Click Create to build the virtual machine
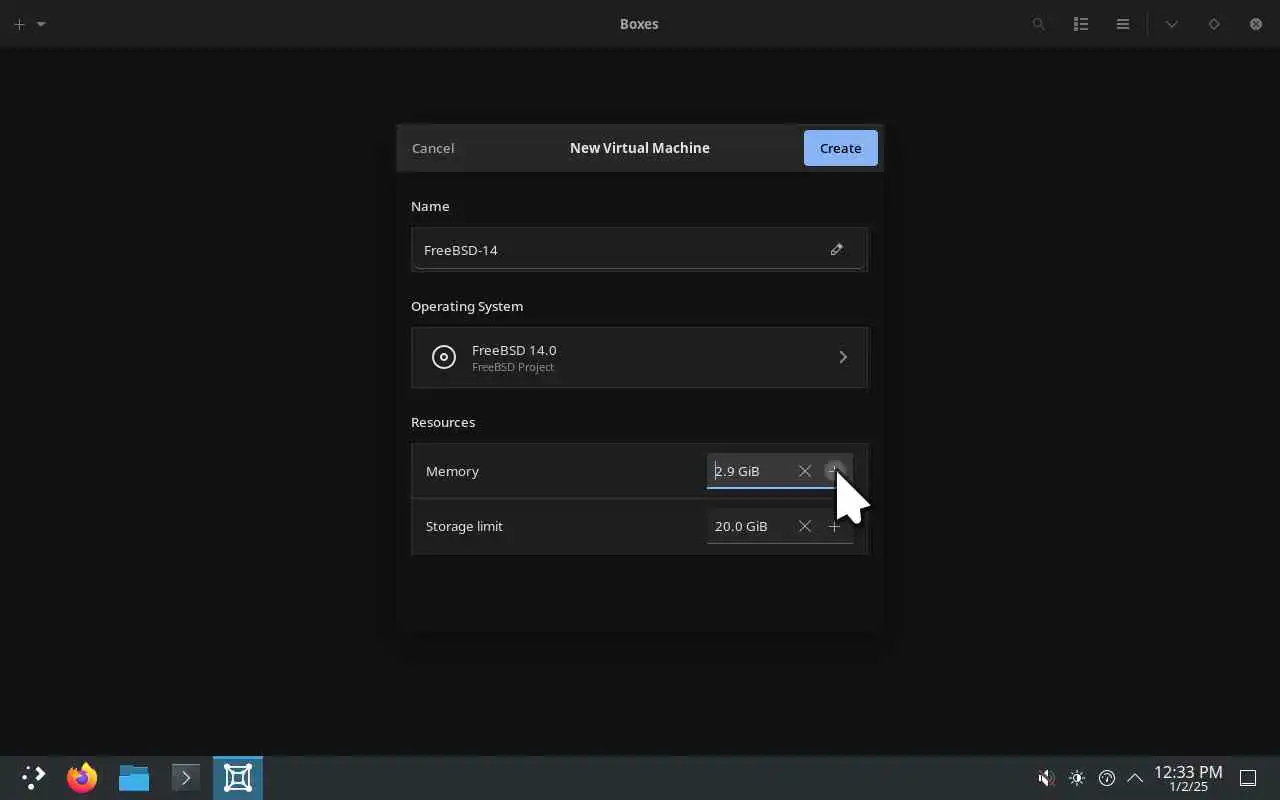1280x800 pixels. click(840, 148)
